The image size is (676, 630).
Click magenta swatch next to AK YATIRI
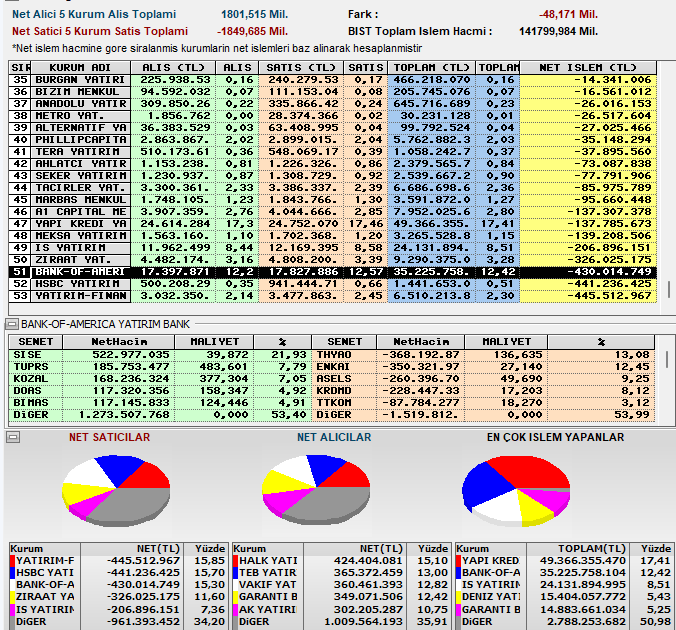[235, 609]
